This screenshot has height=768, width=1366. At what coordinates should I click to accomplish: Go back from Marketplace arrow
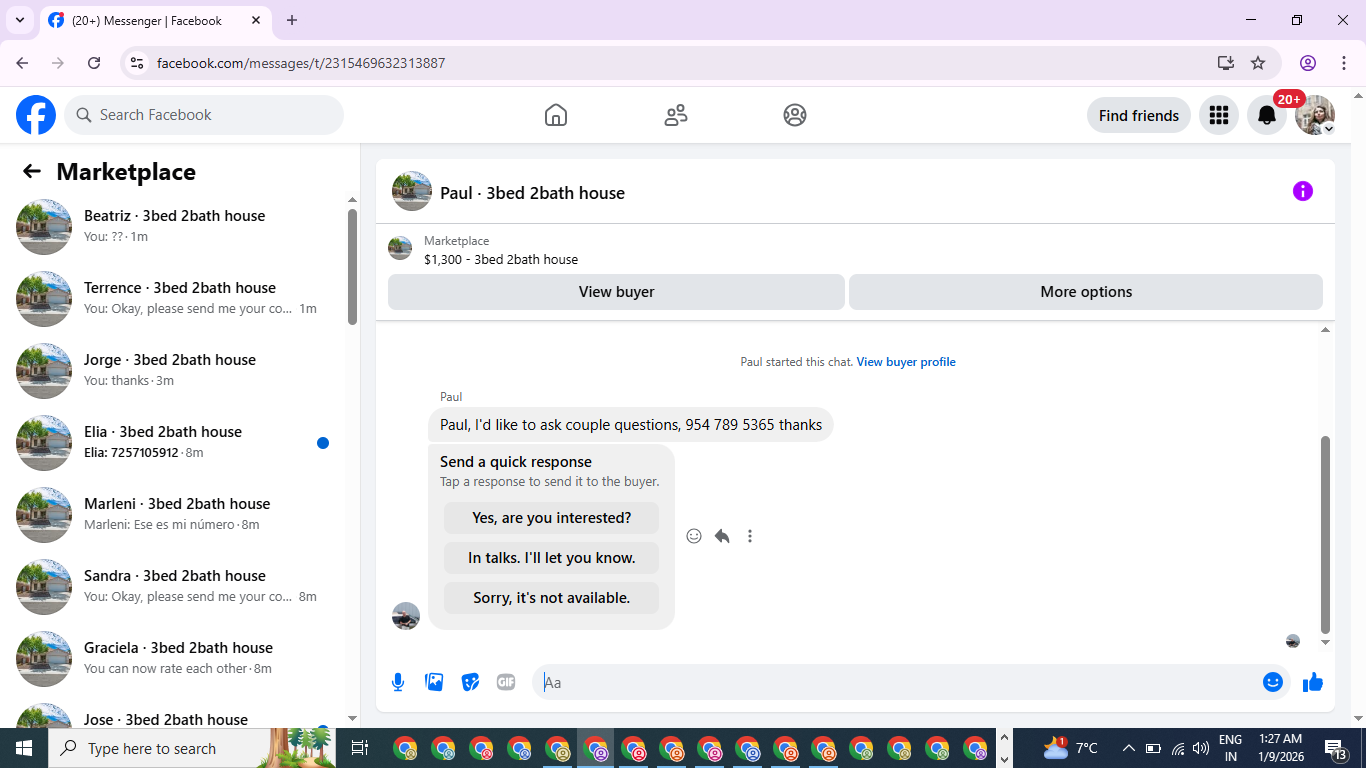pos(32,171)
